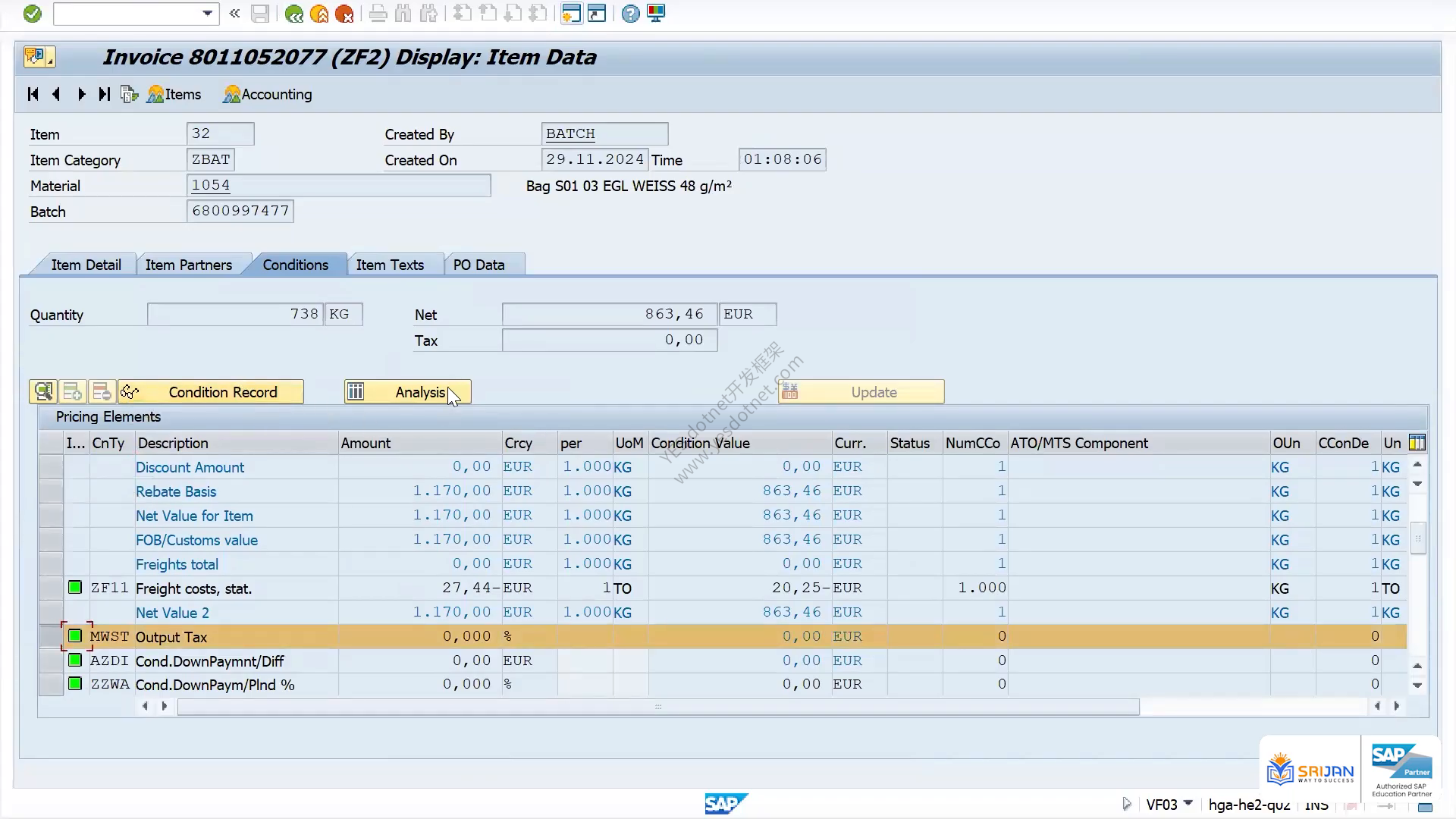Jump to the last item arrow icon
1456x819 pixels.
105,94
